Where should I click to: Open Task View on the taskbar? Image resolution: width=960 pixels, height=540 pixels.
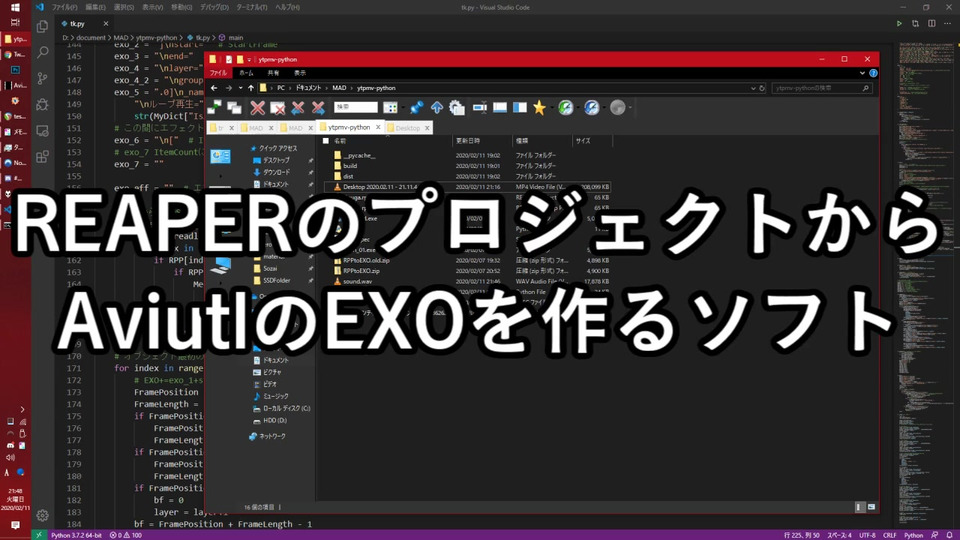tap(15, 23)
